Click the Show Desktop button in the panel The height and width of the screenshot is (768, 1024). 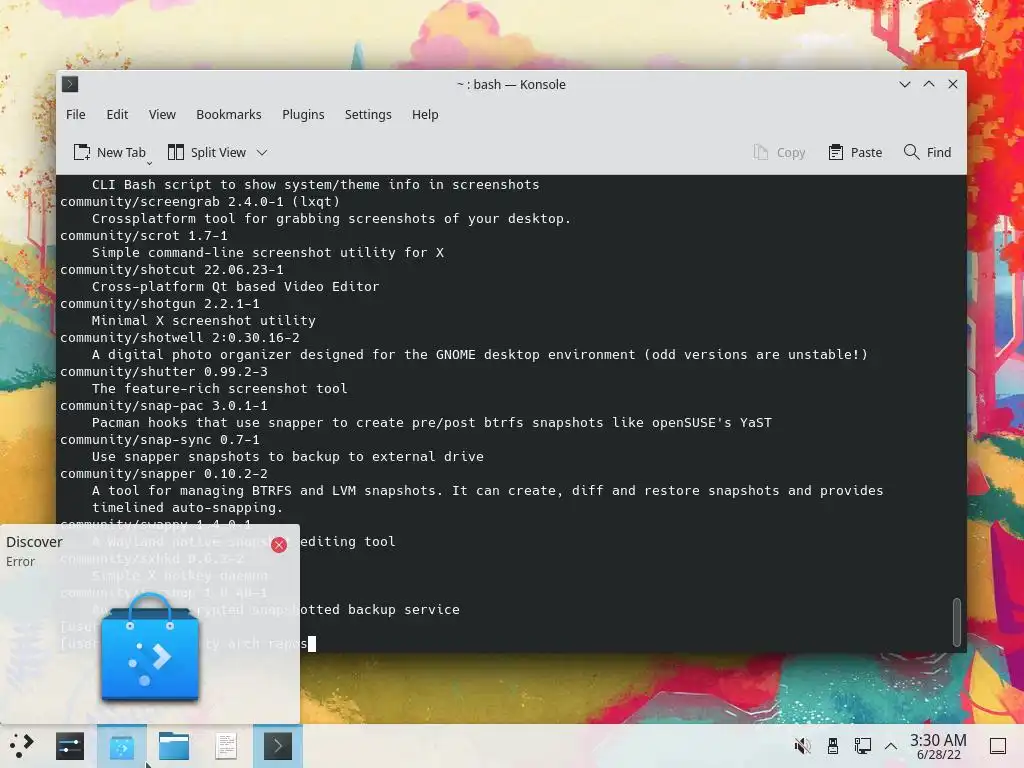coord(998,746)
